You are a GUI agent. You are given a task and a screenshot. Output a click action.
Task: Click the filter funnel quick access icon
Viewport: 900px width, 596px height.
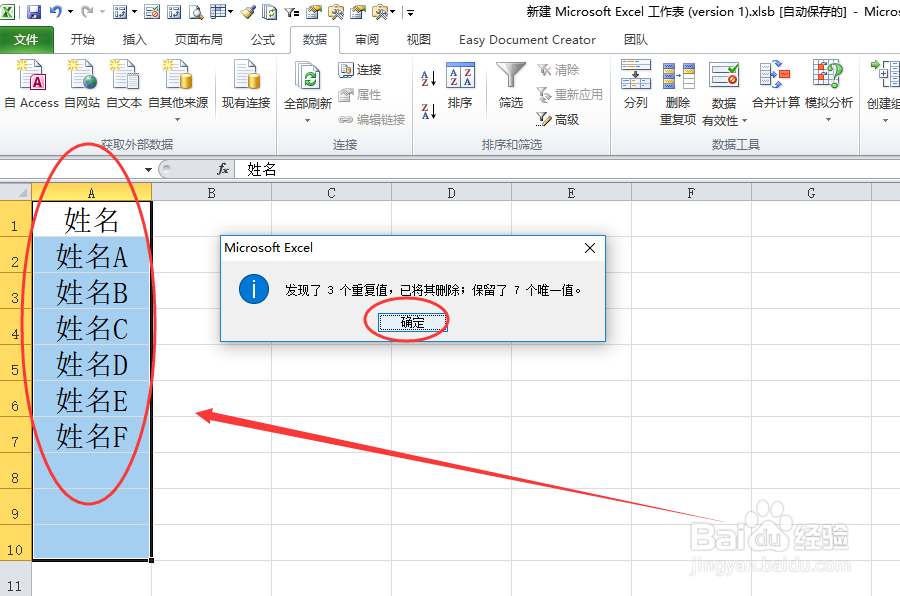[292, 11]
